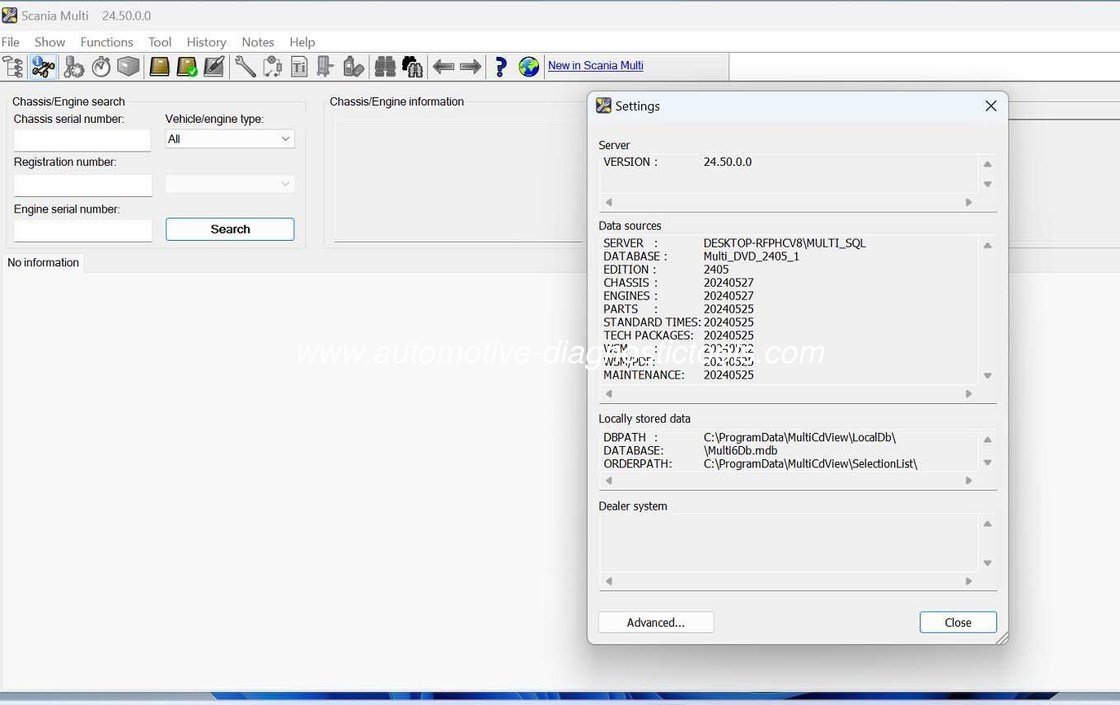This screenshot has width=1120, height=705.
Task: Click the wrench tool icon
Action: pos(244,67)
